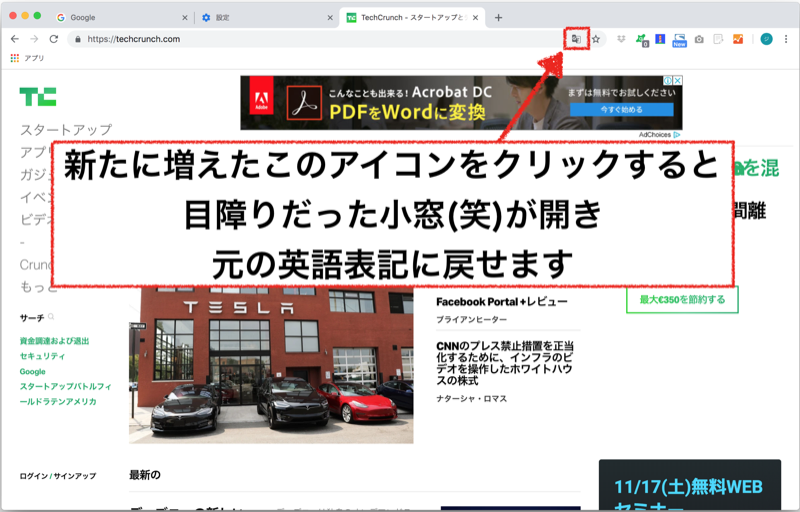Open the Dropbox extension icon
800x512 pixels.
click(621, 39)
